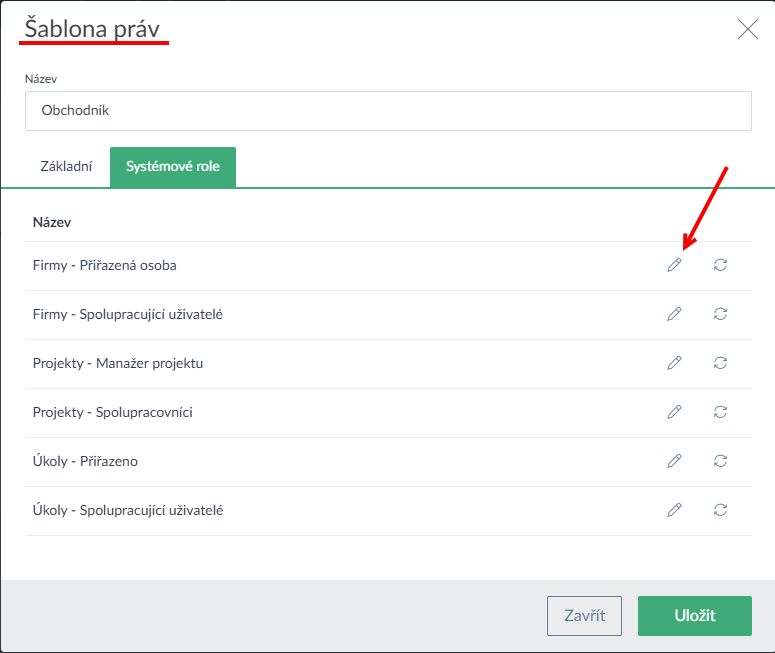This screenshot has width=775, height=653.
Task: Reset Úkoly - Přiřazeno refresh icon
Action: click(720, 461)
